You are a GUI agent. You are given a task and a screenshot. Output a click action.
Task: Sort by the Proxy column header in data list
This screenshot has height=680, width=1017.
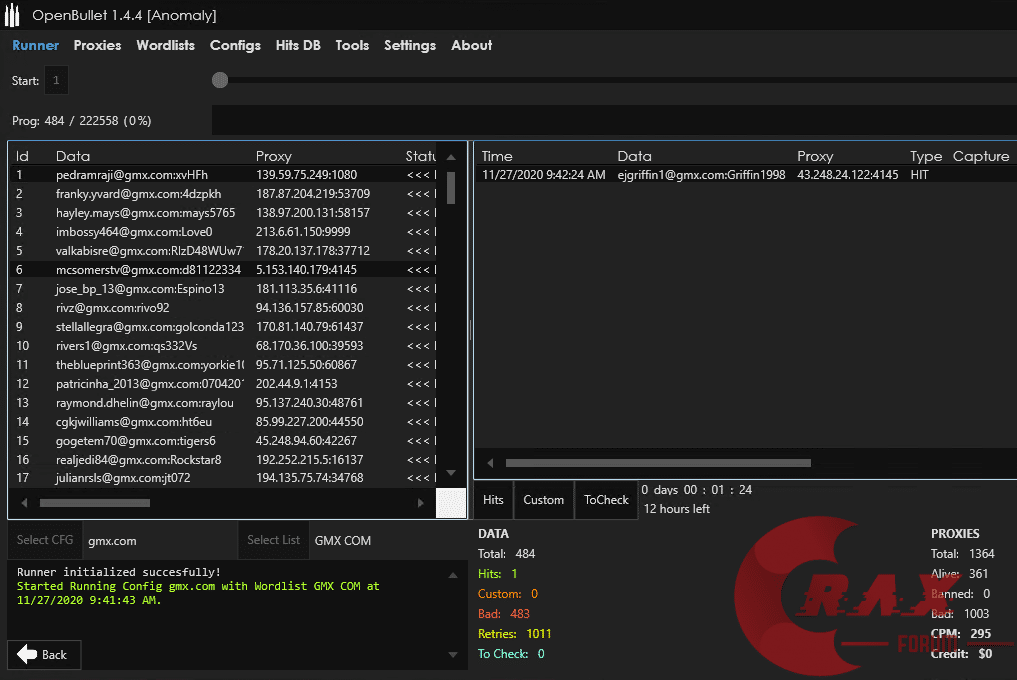[x=274, y=156]
